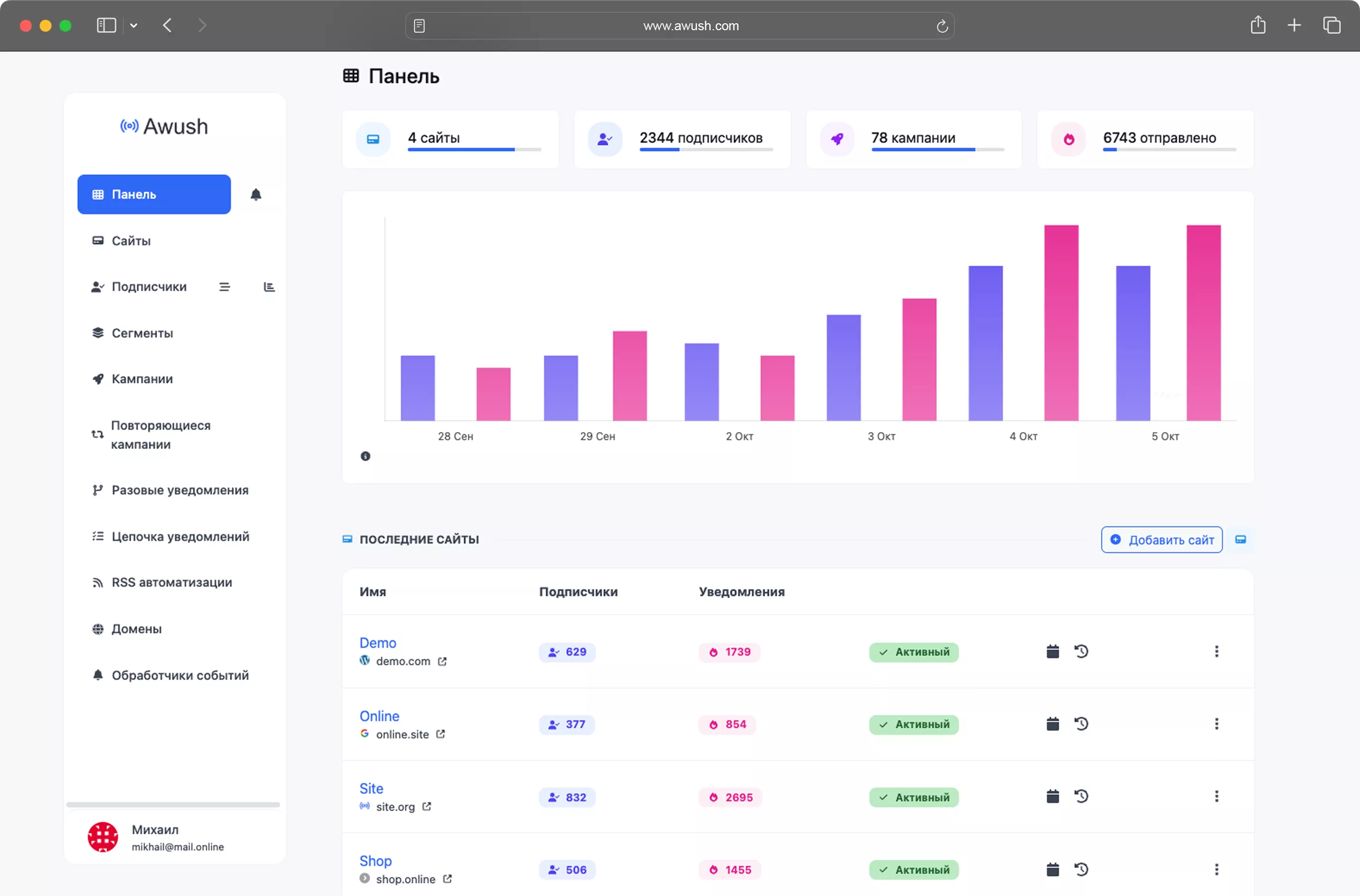Image resolution: width=1360 pixels, height=896 pixels.
Task: Open subscribers chart icon beside Подписчики
Action: tap(269, 287)
